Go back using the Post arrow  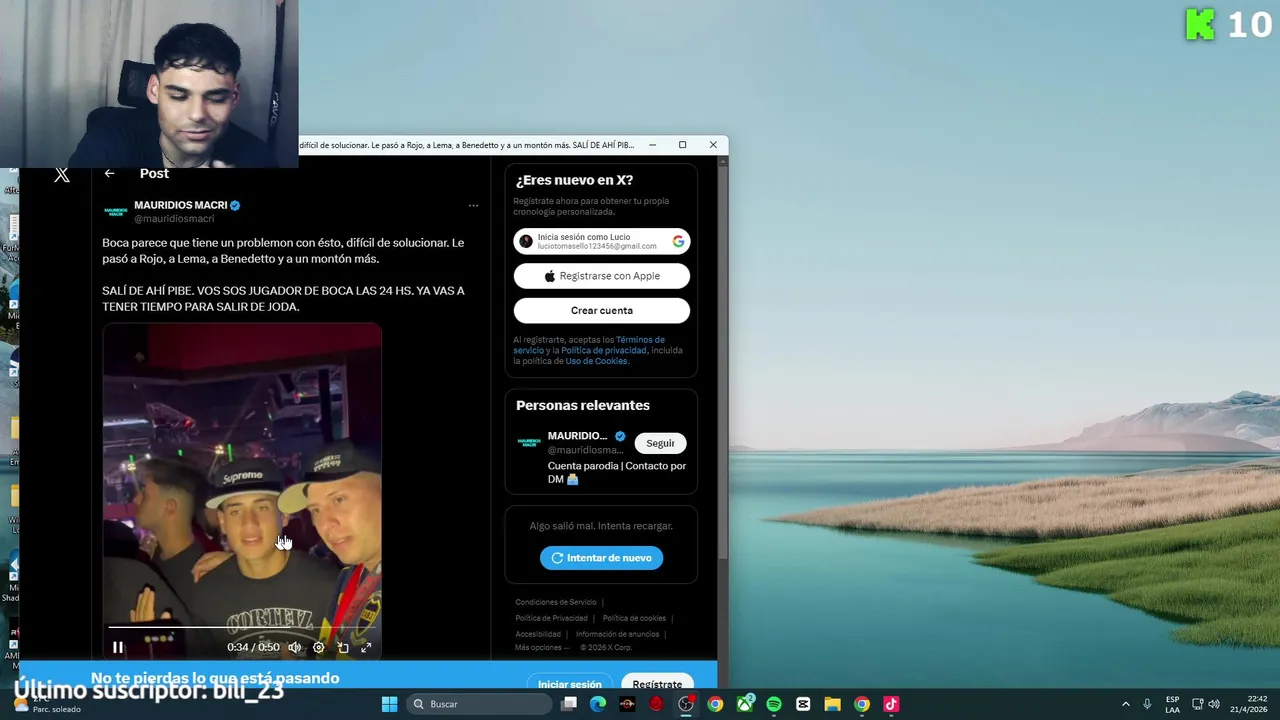(x=110, y=174)
